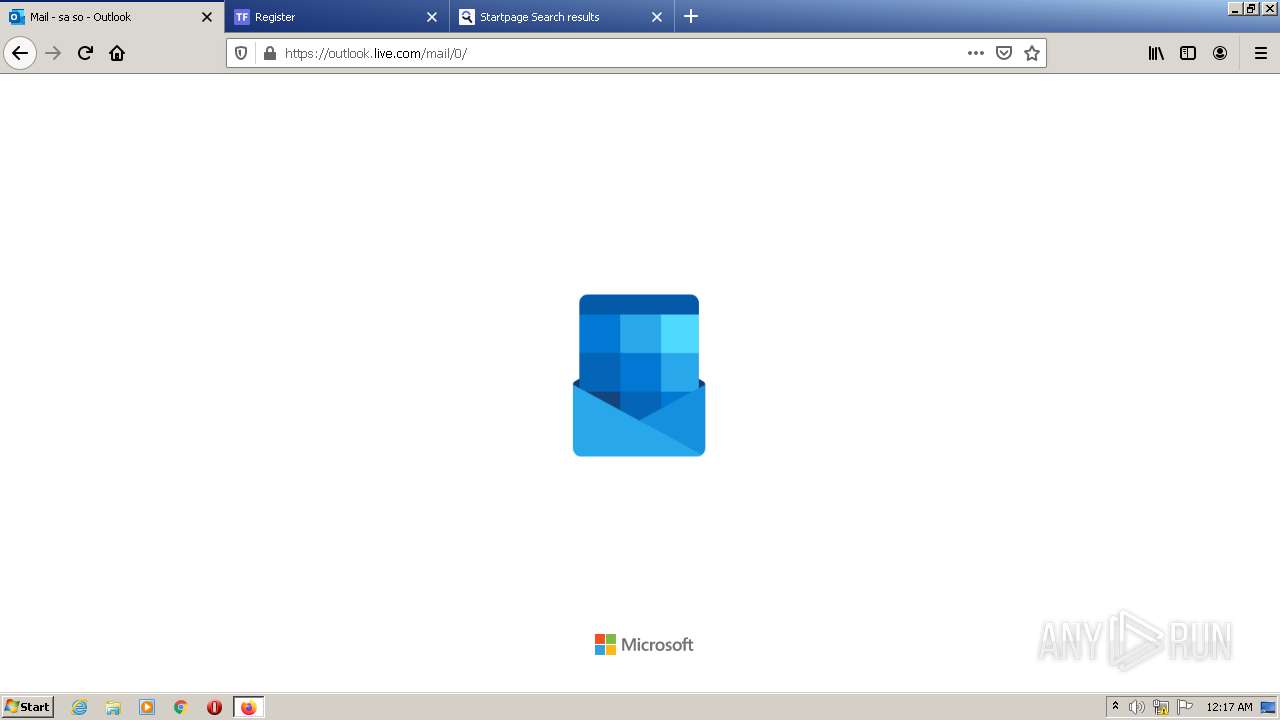The width and height of the screenshot is (1280, 720).
Task: Open Action Center flag icon
Action: click(x=1185, y=707)
